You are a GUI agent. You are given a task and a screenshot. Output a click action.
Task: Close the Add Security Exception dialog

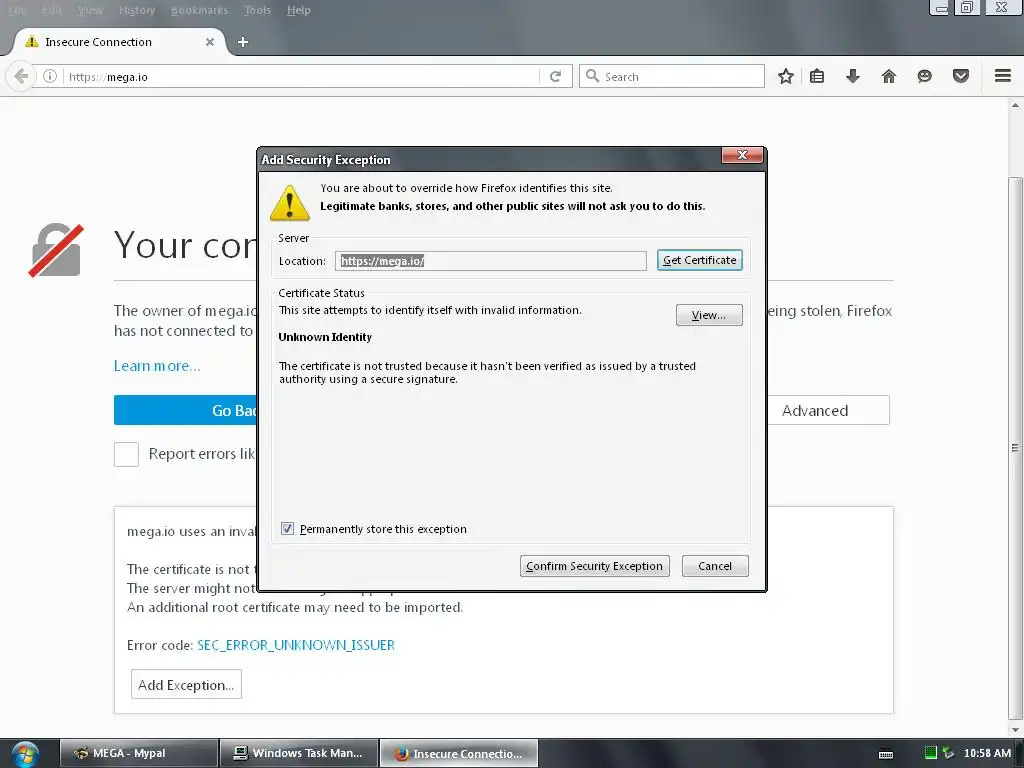pos(742,155)
